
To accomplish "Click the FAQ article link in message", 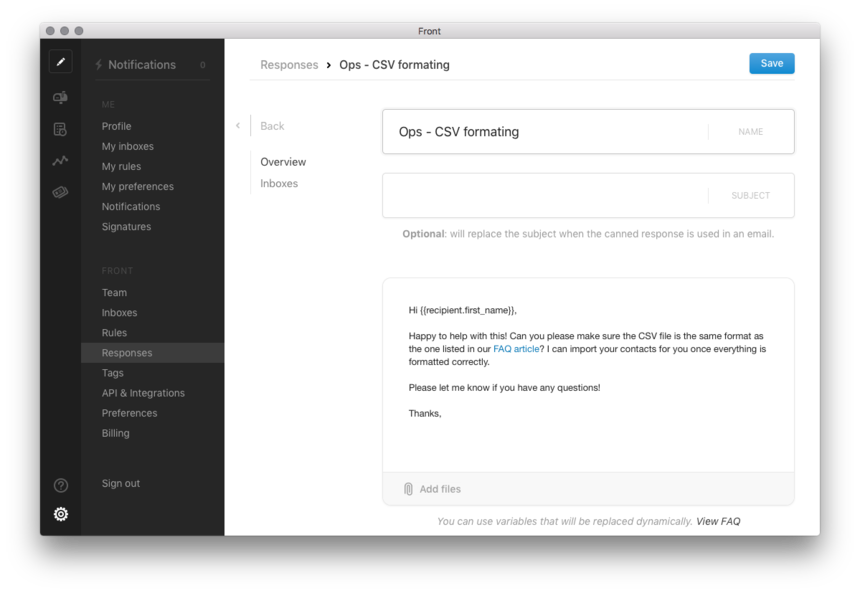I will (516, 349).
